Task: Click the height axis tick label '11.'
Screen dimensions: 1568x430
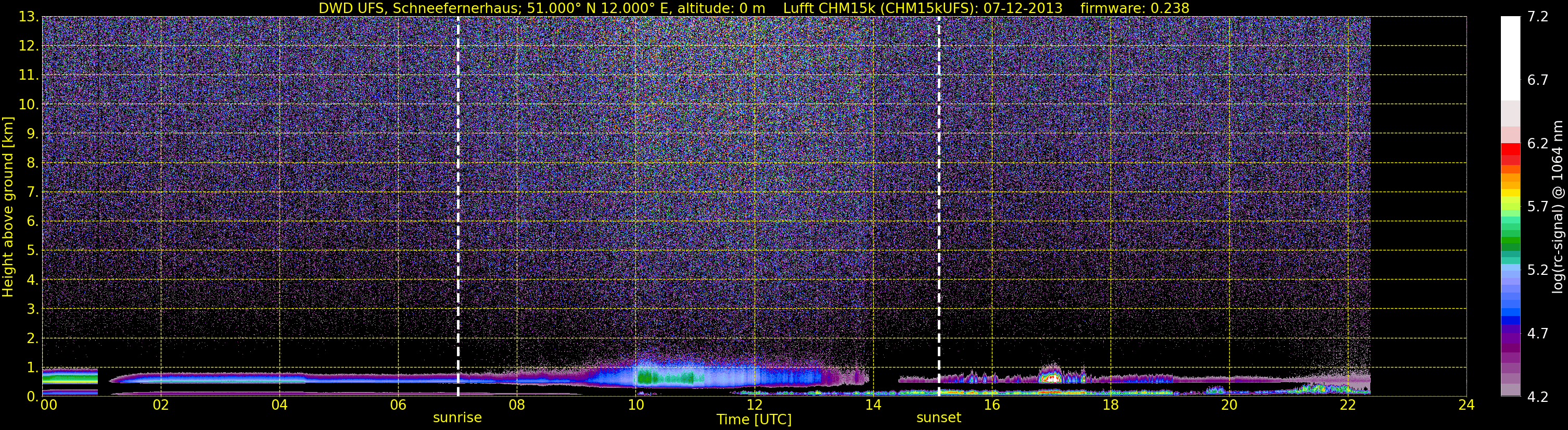Action: 29,75
